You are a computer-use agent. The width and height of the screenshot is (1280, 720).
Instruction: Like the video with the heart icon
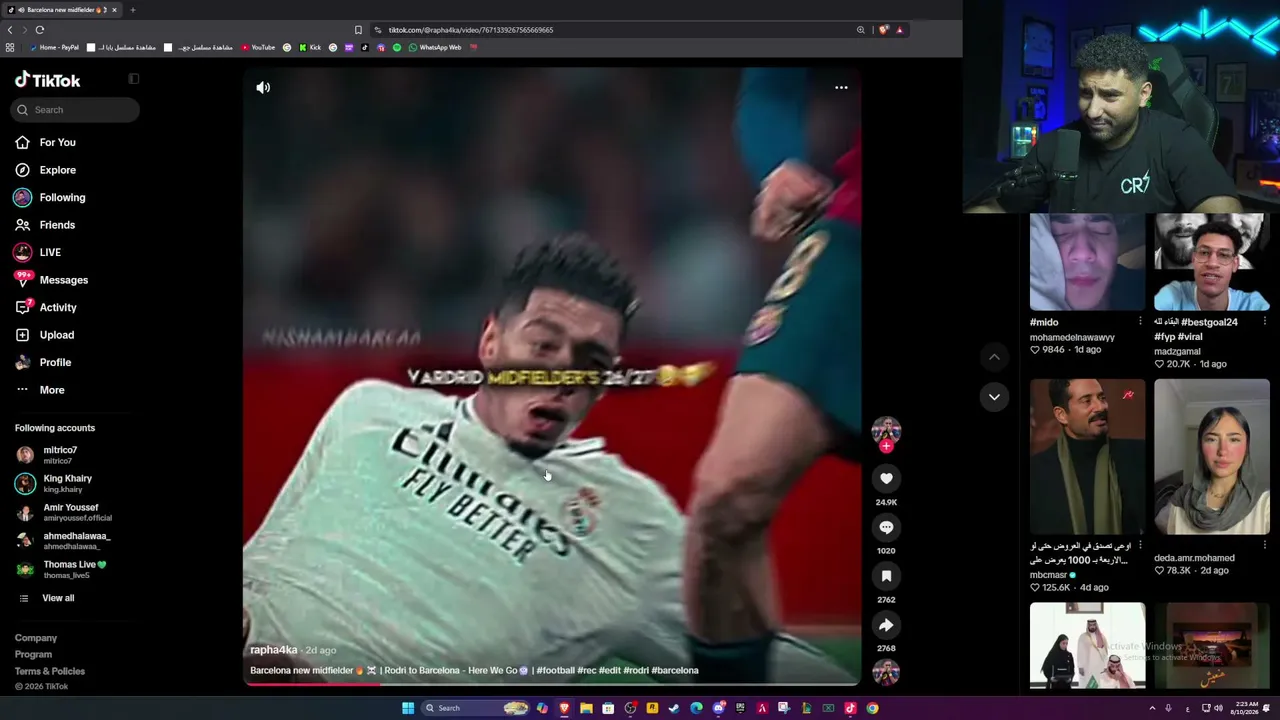(x=886, y=479)
